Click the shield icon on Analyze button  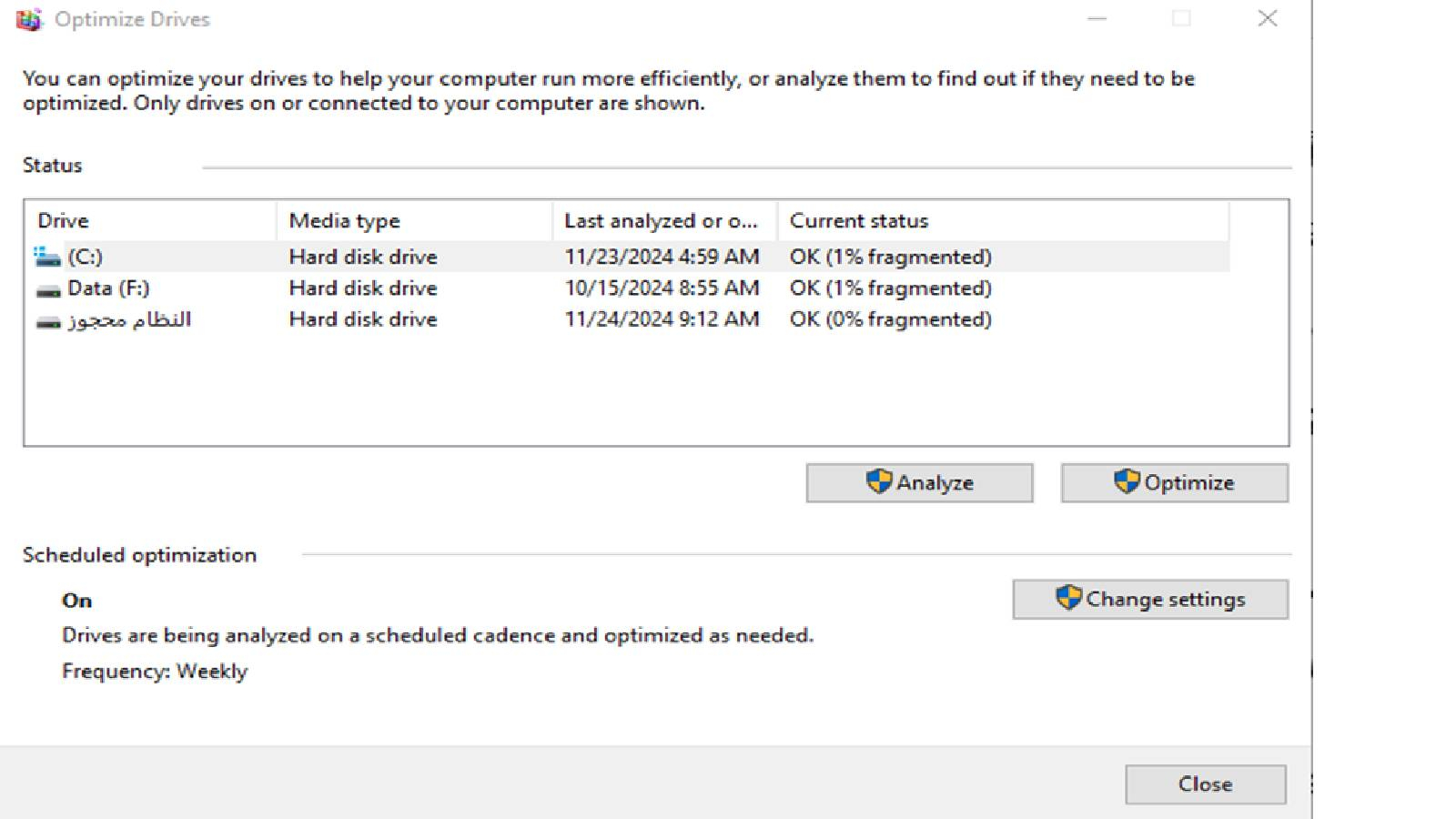coord(878,482)
